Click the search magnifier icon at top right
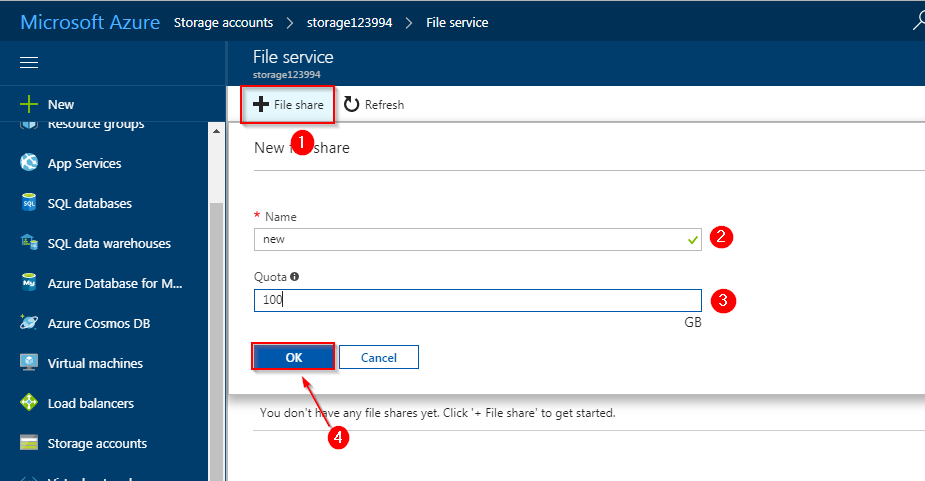The height and width of the screenshot is (481, 925). coord(919,21)
